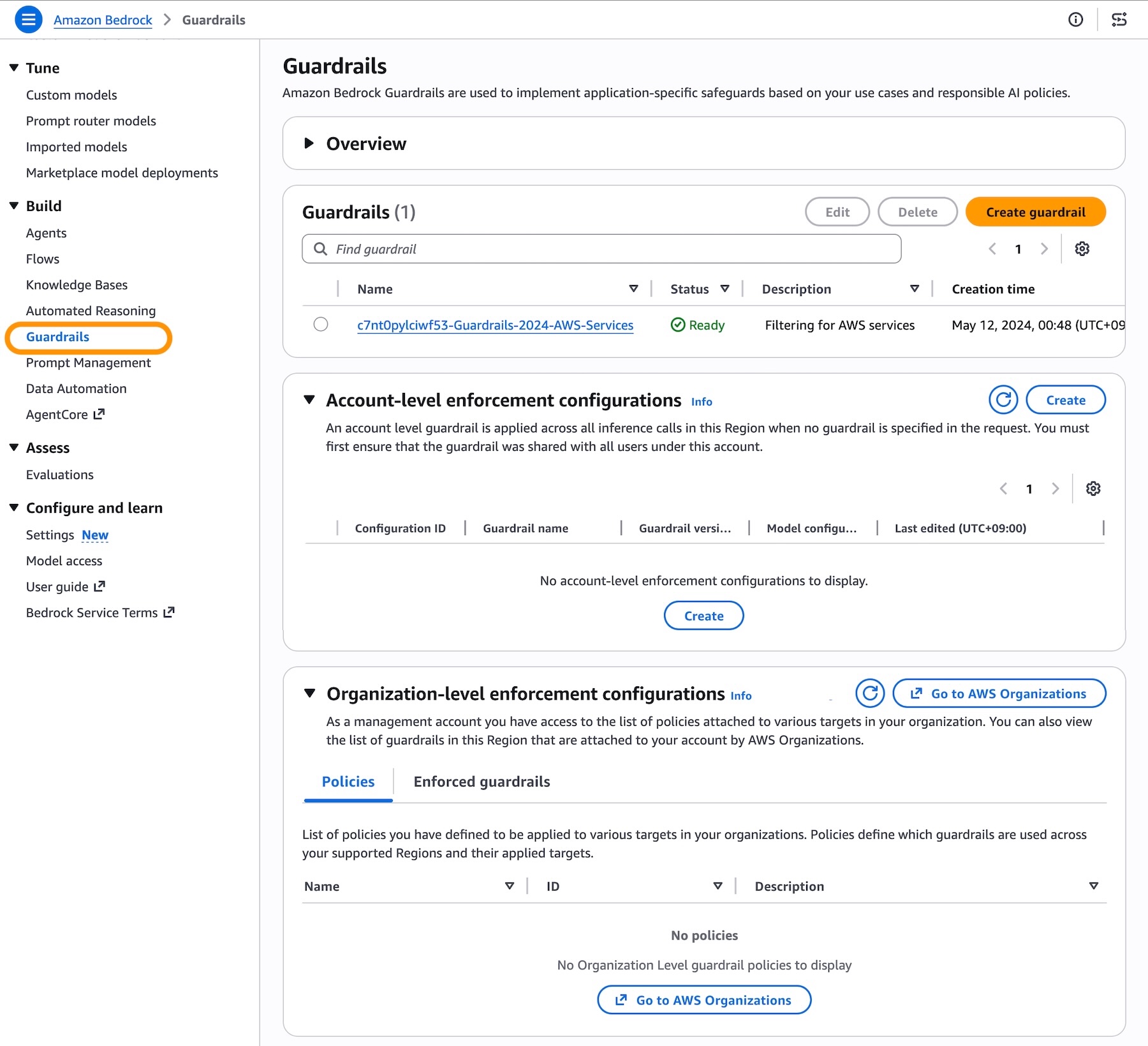
Task: Open AgentCore via its external link icon
Action: coord(99,414)
